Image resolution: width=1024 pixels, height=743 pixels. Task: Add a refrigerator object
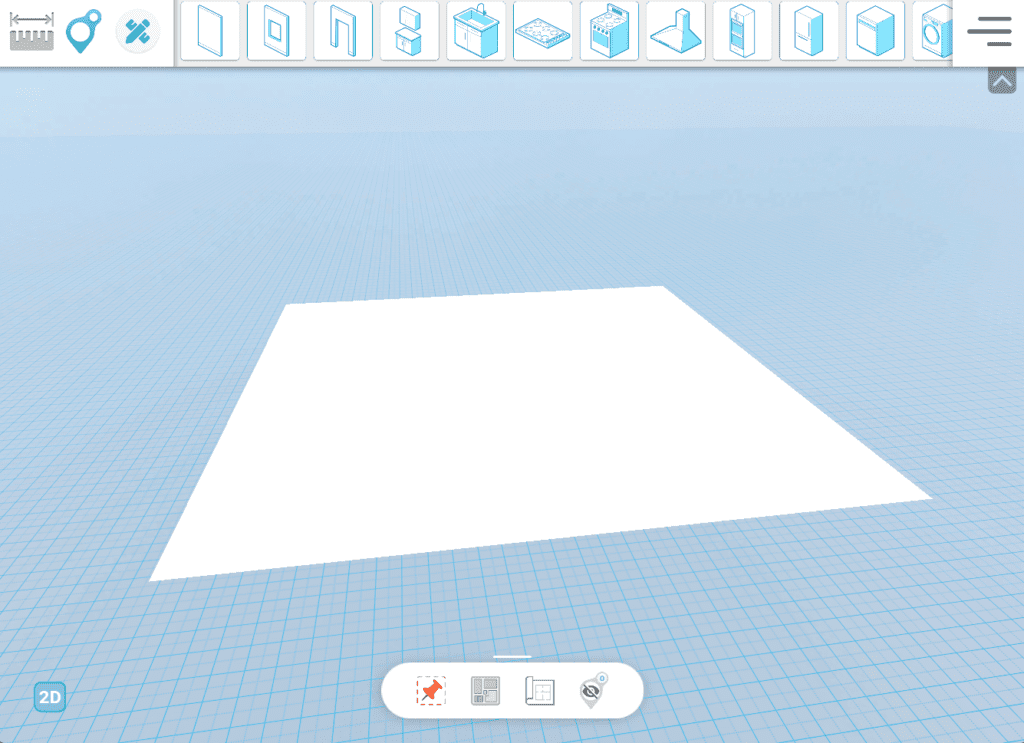coord(809,31)
